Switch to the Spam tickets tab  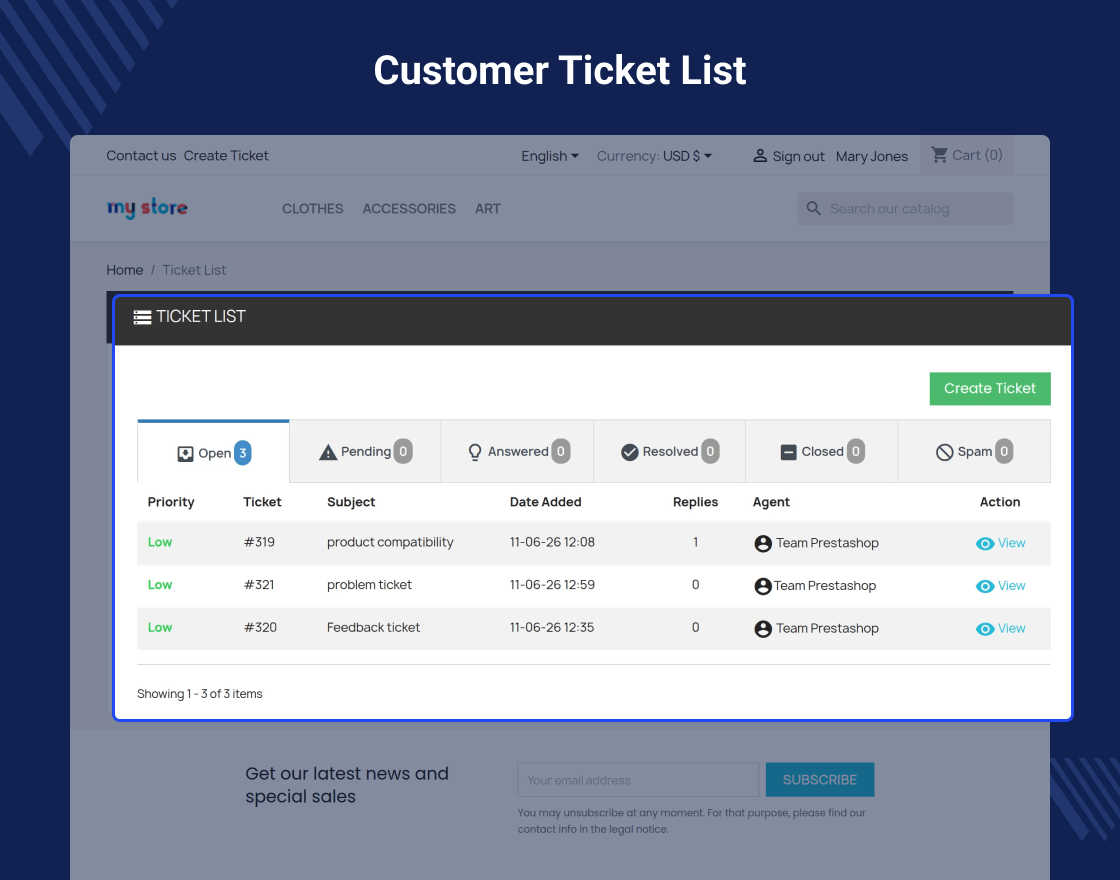(974, 451)
